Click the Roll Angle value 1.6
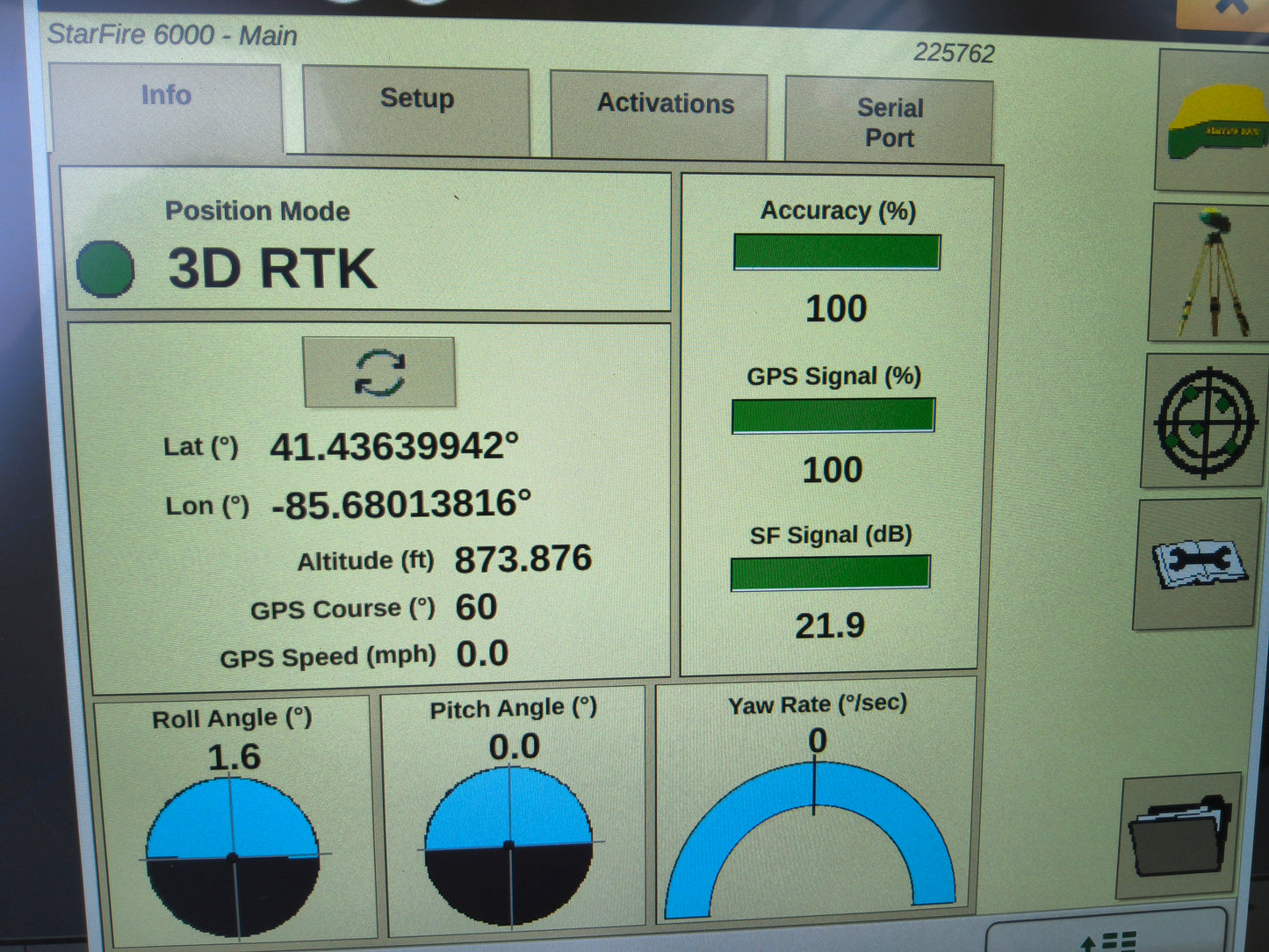The width and height of the screenshot is (1269, 952). click(x=234, y=757)
